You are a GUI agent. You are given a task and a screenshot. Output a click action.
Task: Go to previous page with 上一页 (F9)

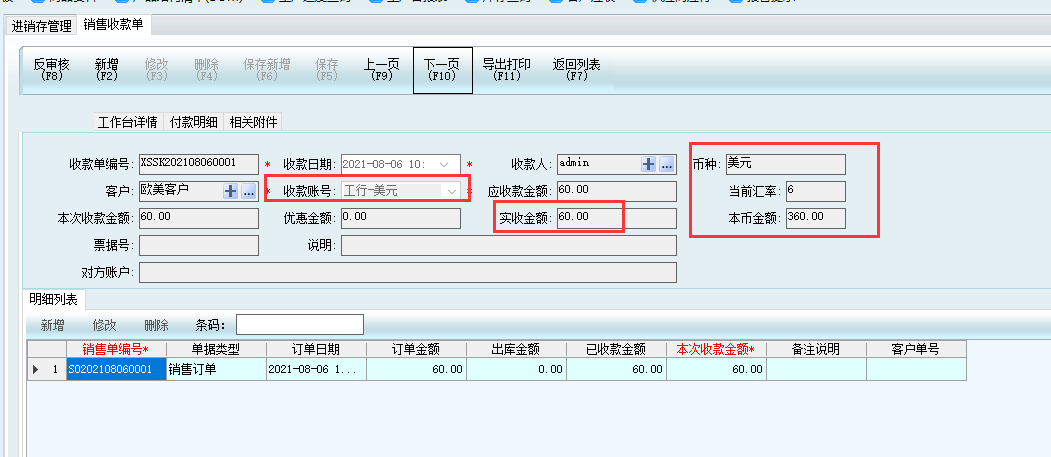click(381, 69)
